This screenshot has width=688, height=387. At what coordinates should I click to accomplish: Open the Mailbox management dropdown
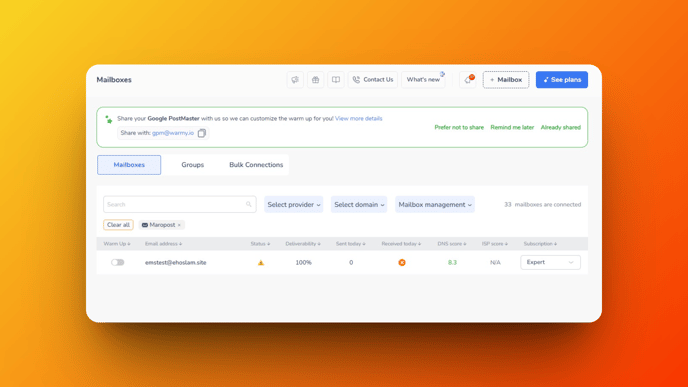tap(435, 204)
